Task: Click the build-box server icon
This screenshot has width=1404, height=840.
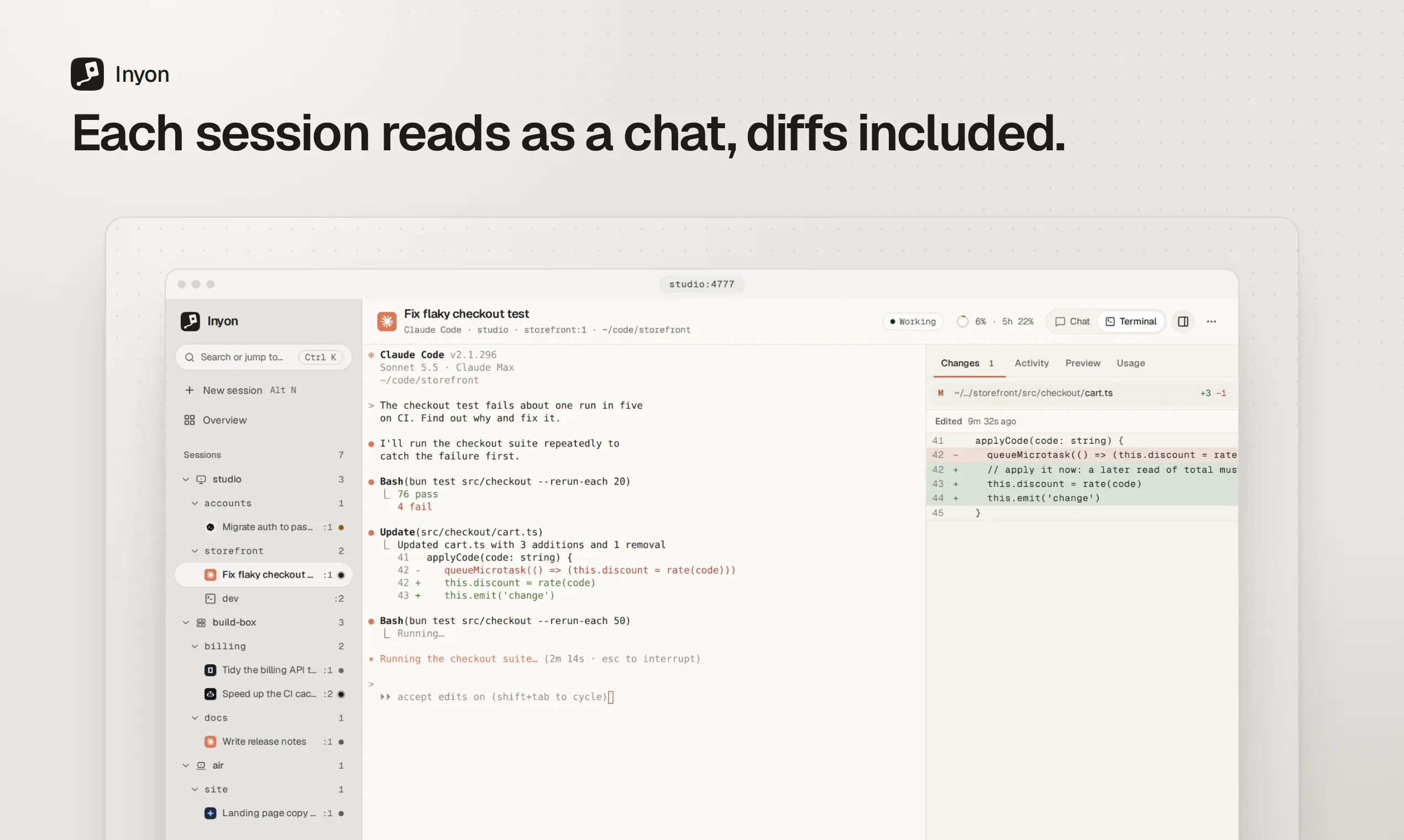Action: [201, 622]
